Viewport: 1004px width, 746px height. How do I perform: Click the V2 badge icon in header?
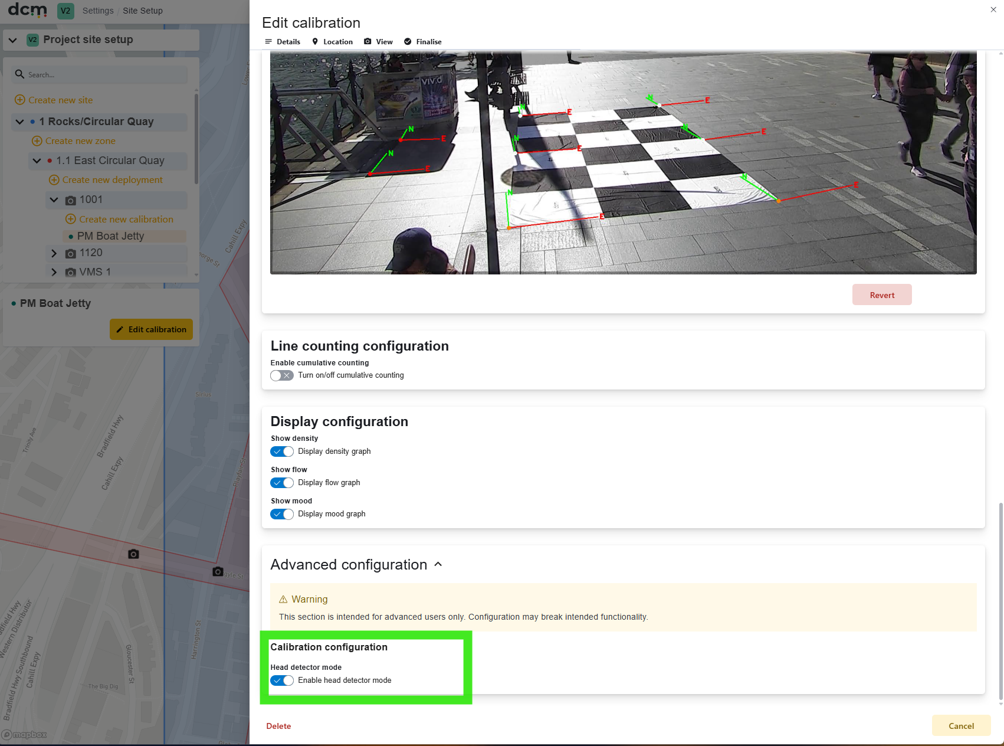(65, 11)
